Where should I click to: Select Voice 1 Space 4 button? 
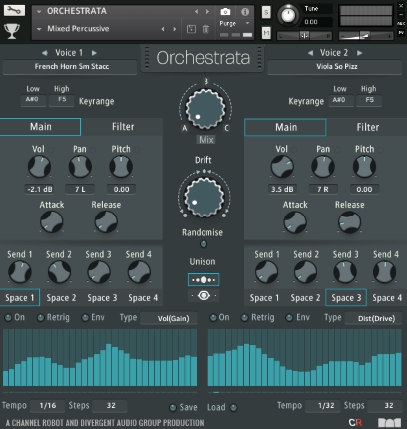pos(143,298)
